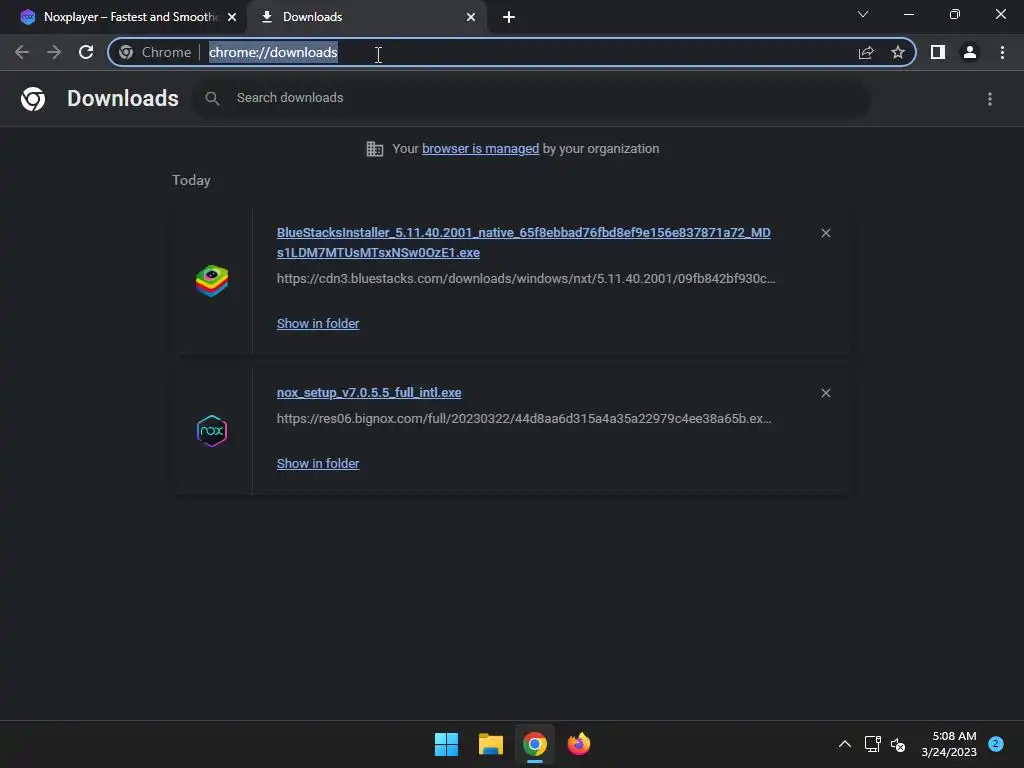This screenshot has width=1024, height=768.
Task: Open the notification badge showing 2
Action: click(x=996, y=743)
